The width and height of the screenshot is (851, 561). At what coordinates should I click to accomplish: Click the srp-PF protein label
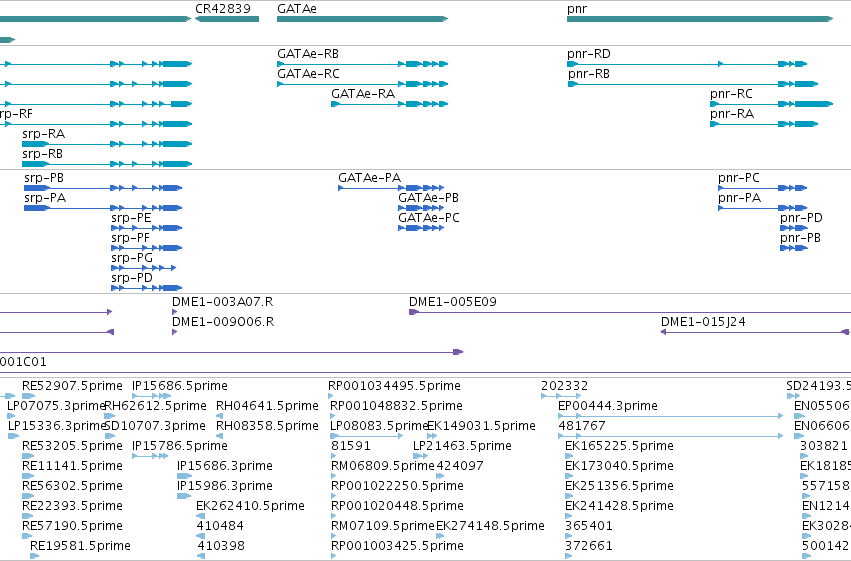click(x=130, y=238)
